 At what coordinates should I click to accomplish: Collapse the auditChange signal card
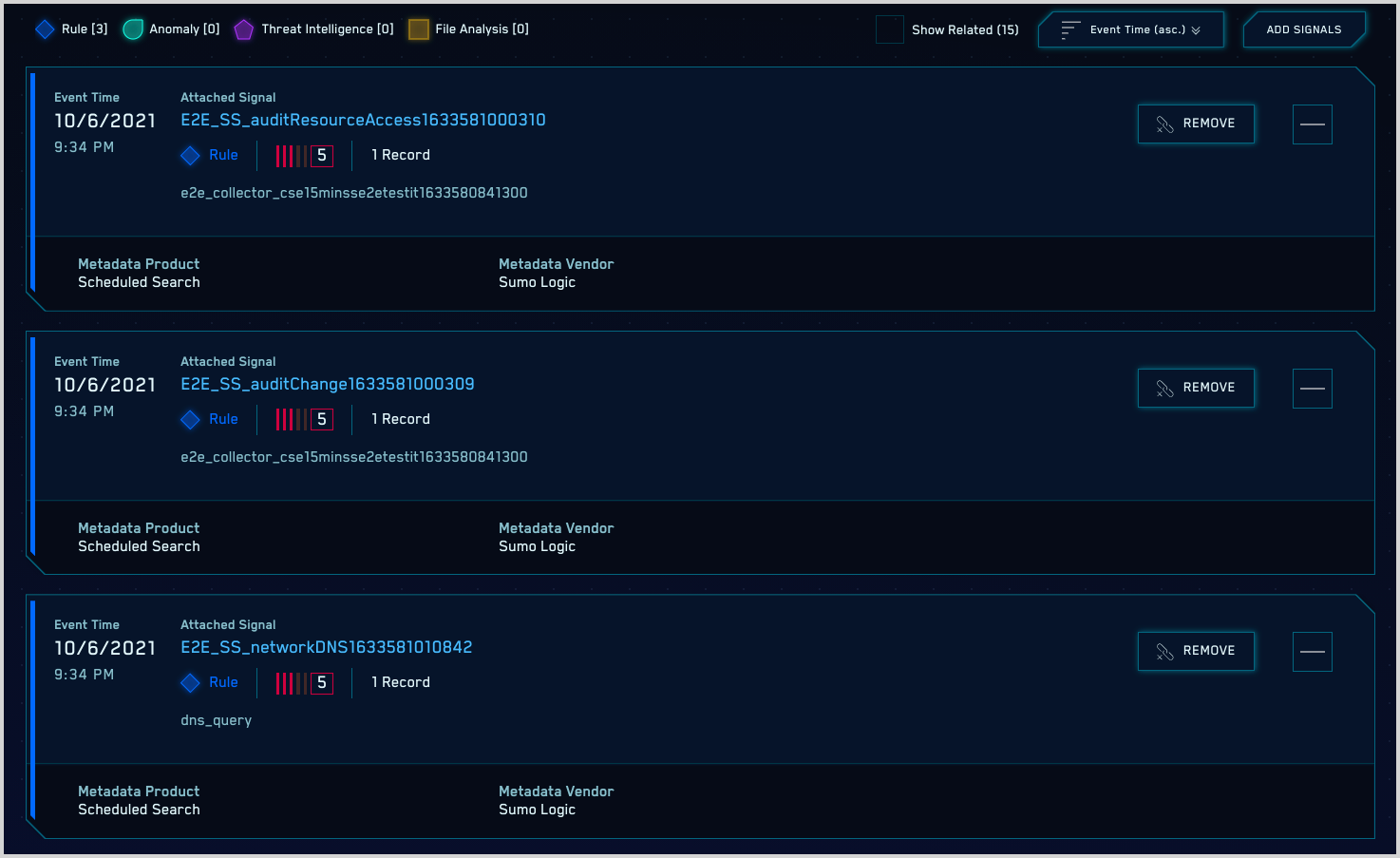point(1312,389)
